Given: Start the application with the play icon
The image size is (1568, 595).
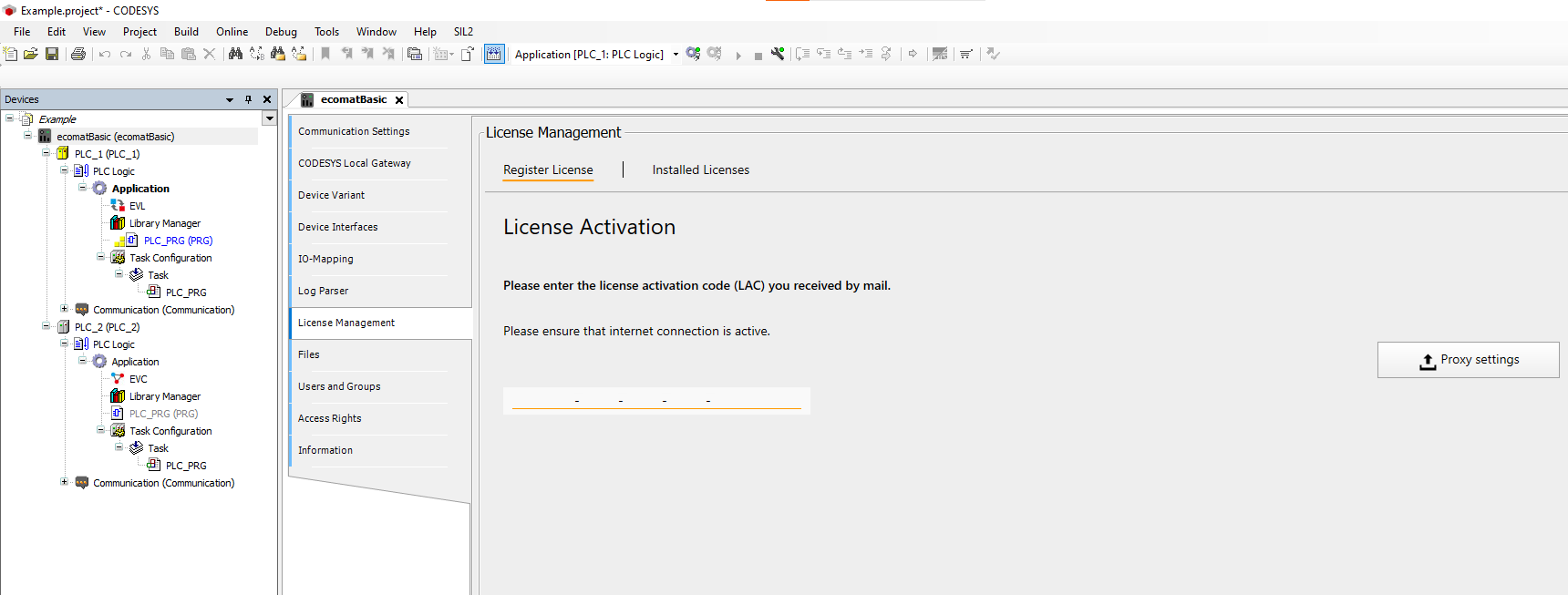Looking at the screenshot, I should [738, 55].
